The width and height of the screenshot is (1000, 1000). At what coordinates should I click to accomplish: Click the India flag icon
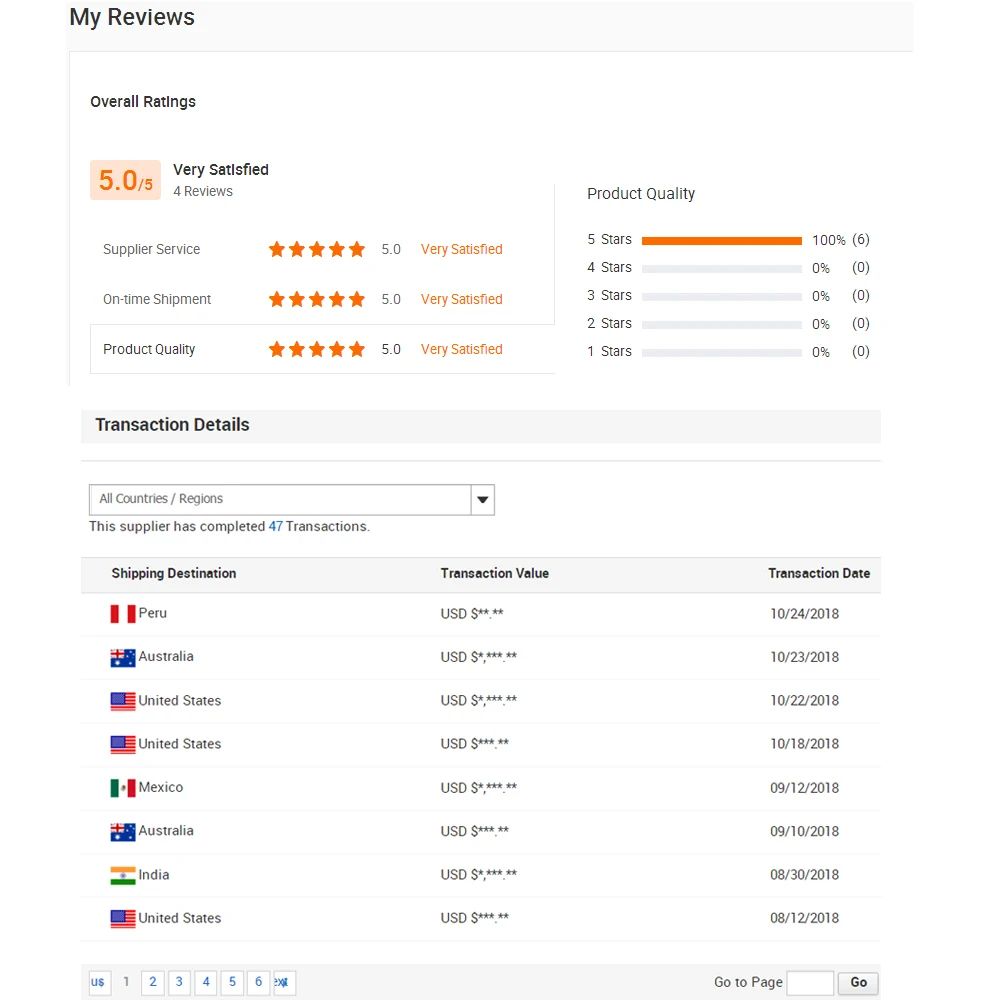pos(123,875)
